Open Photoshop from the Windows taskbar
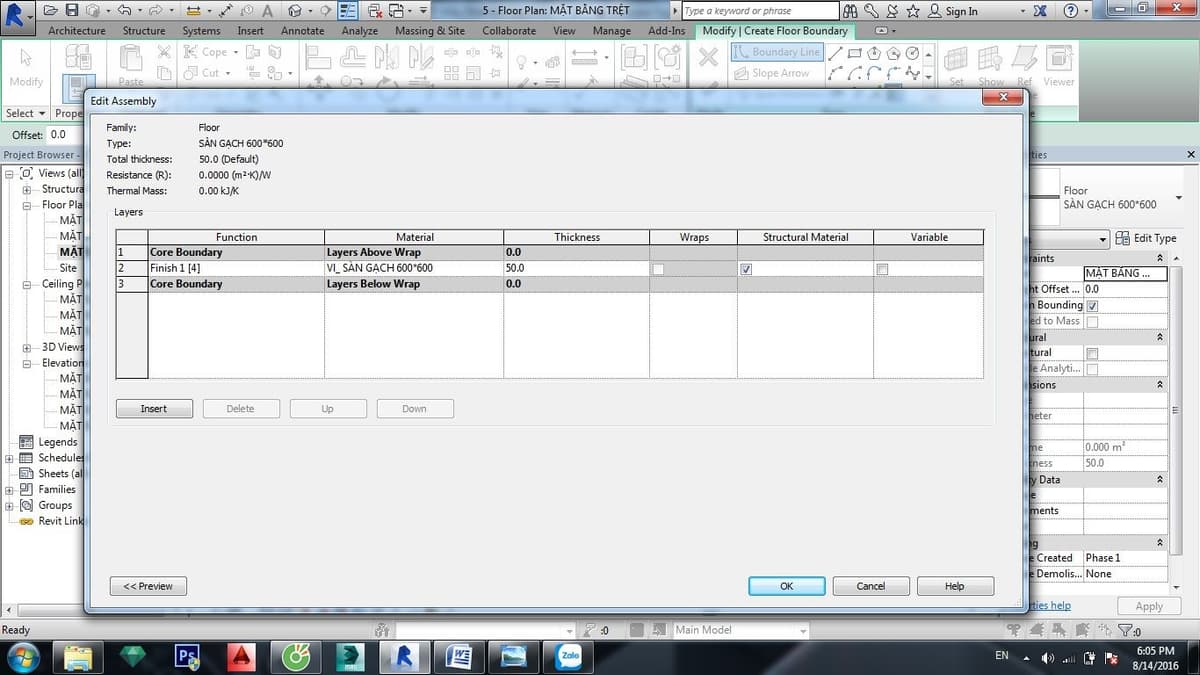The width and height of the screenshot is (1200, 675). [187, 656]
